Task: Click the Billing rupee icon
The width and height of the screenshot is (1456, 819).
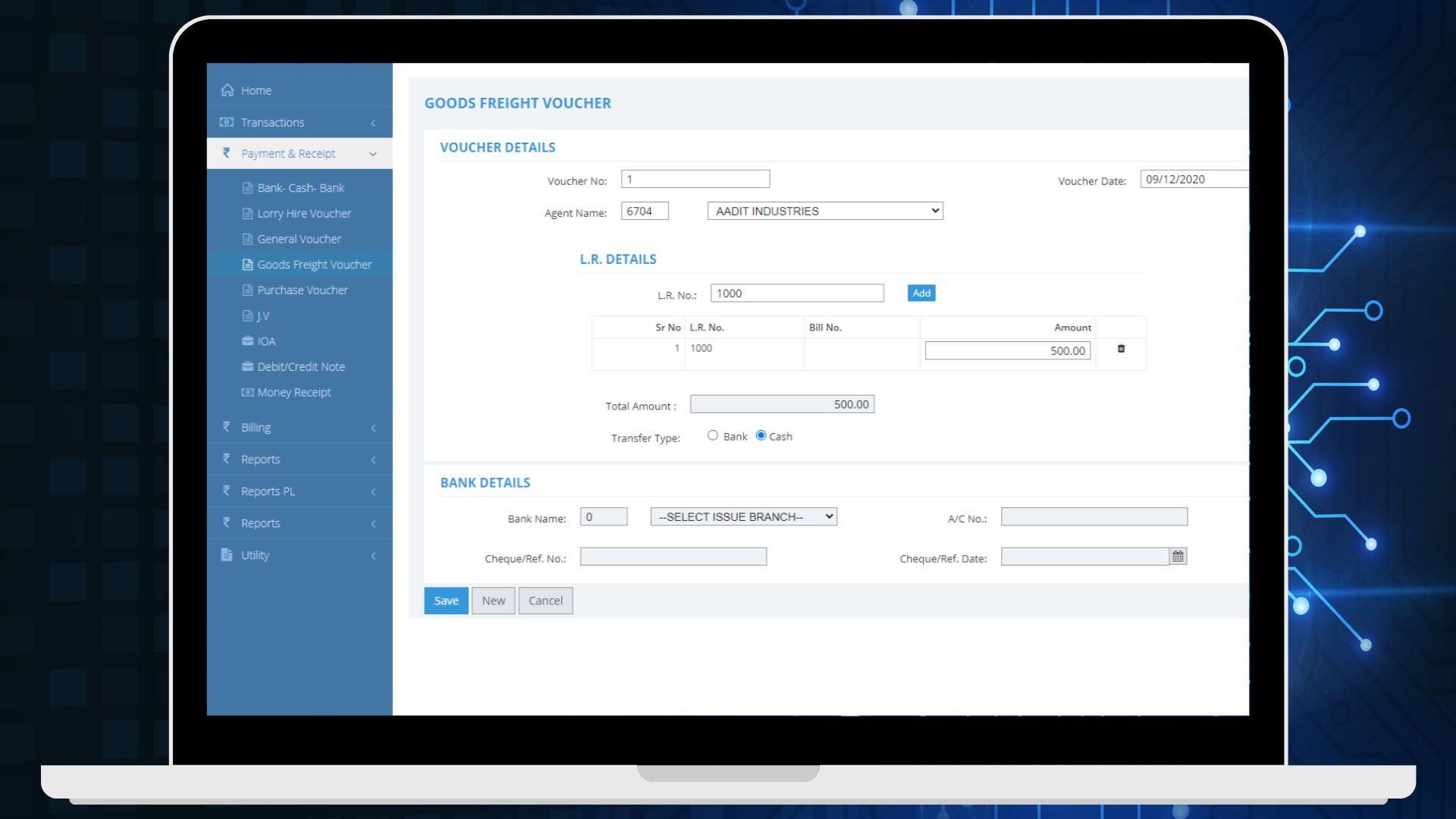Action: pyautogui.click(x=227, y=427)
